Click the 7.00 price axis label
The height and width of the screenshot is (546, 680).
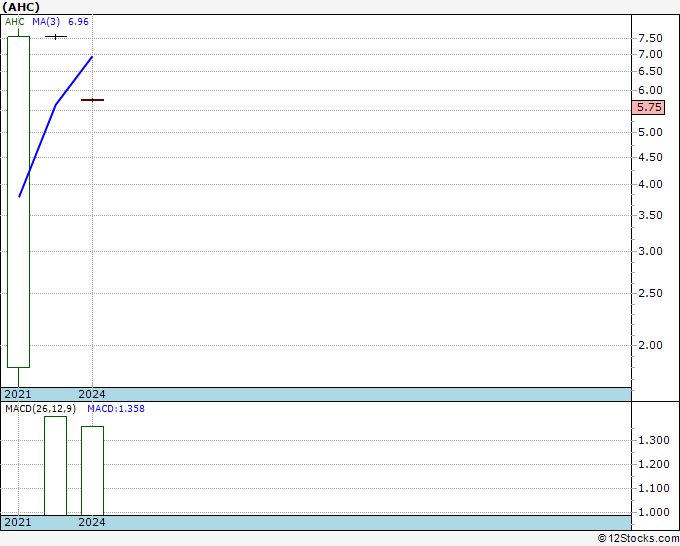pyautogui.click(x=650, y=55)
